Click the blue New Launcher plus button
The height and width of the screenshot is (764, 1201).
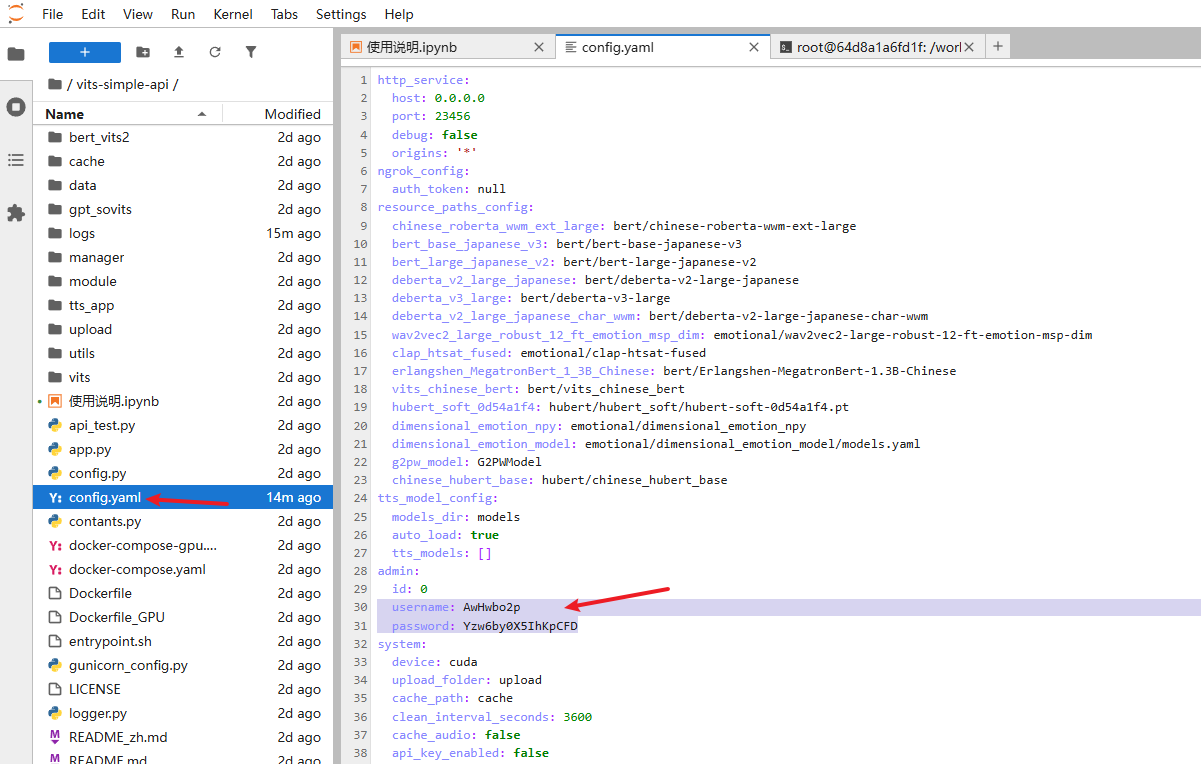point(85,52)
